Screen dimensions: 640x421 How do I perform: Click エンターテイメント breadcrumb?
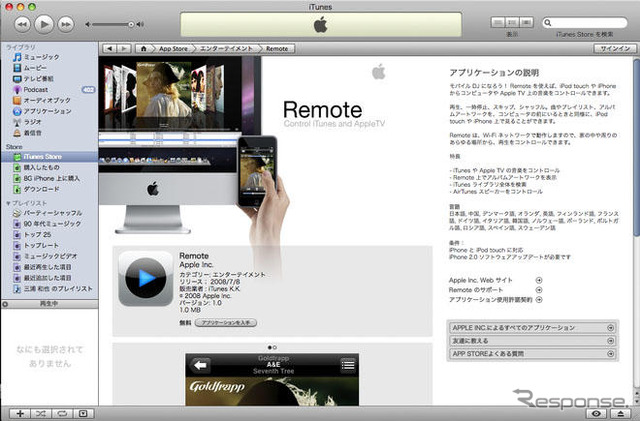227,49
